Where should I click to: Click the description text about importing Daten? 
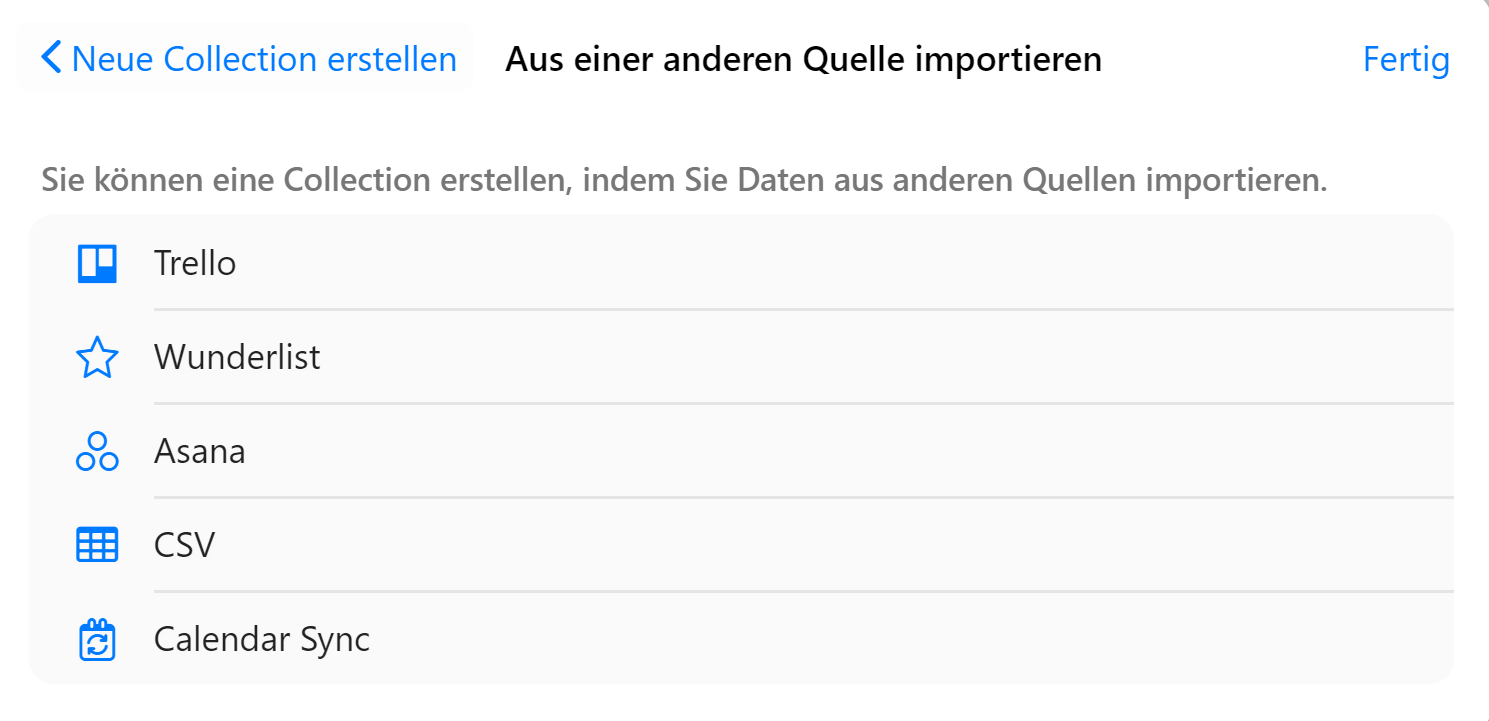tap(684, 181)
